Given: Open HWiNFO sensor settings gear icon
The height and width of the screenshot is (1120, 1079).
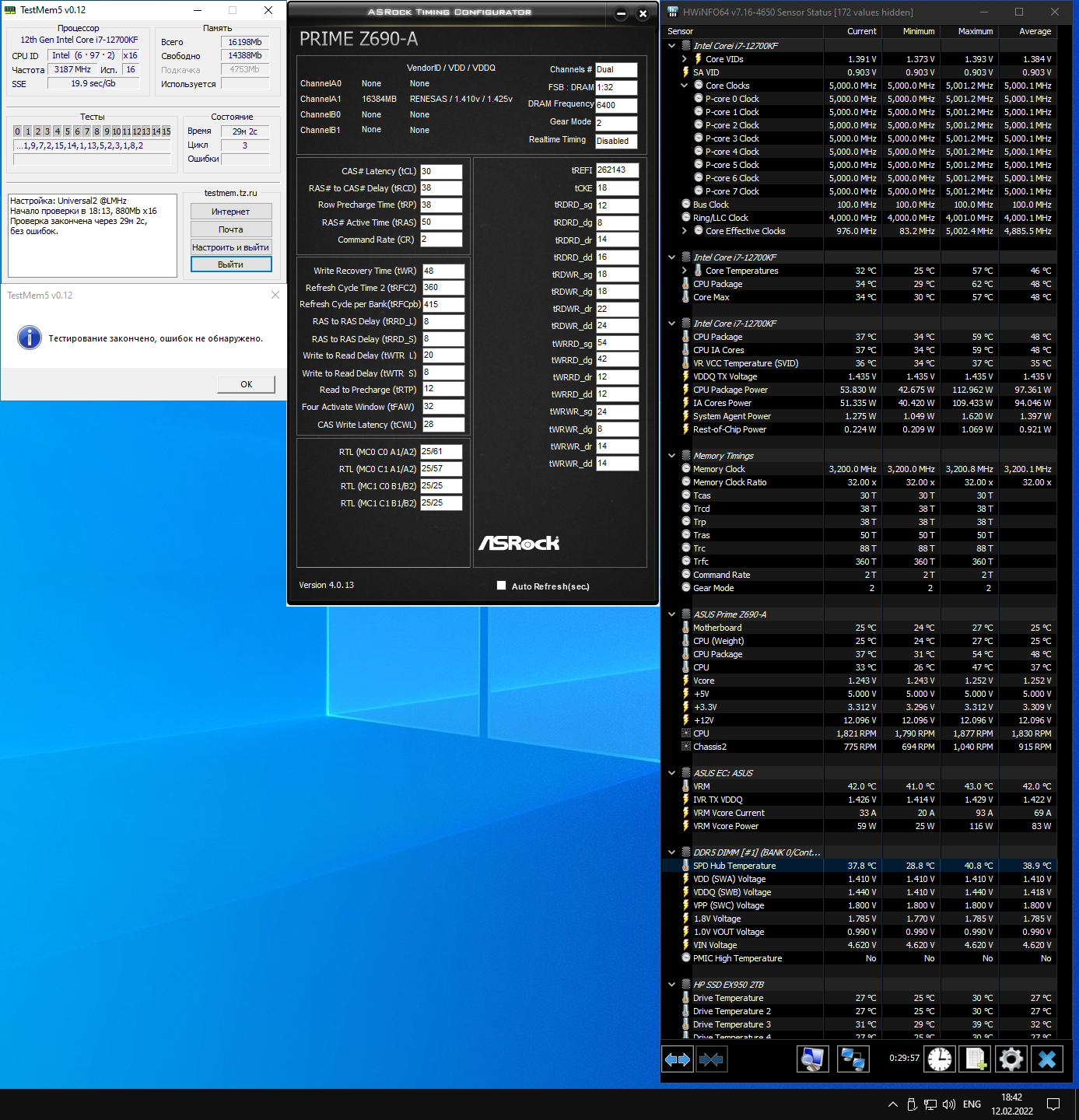Looking at the screenshot, I should [1011, 1059].
